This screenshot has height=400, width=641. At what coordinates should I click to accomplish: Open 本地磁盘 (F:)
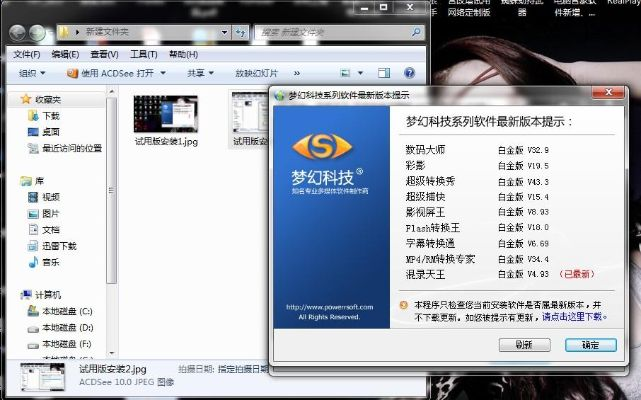tap(67, 344)
